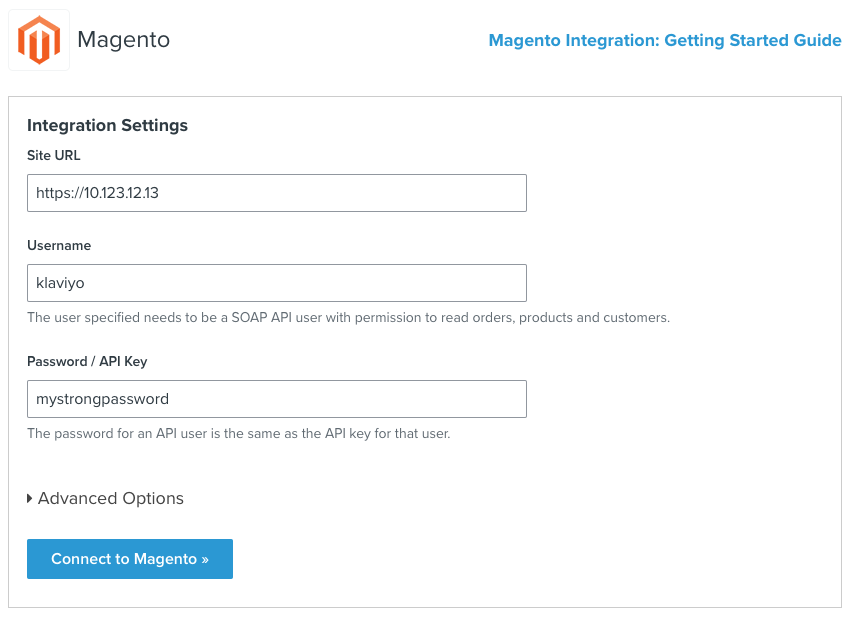Click the API key password hint text
The image size is (852, 619).
(x=239, y=434)
